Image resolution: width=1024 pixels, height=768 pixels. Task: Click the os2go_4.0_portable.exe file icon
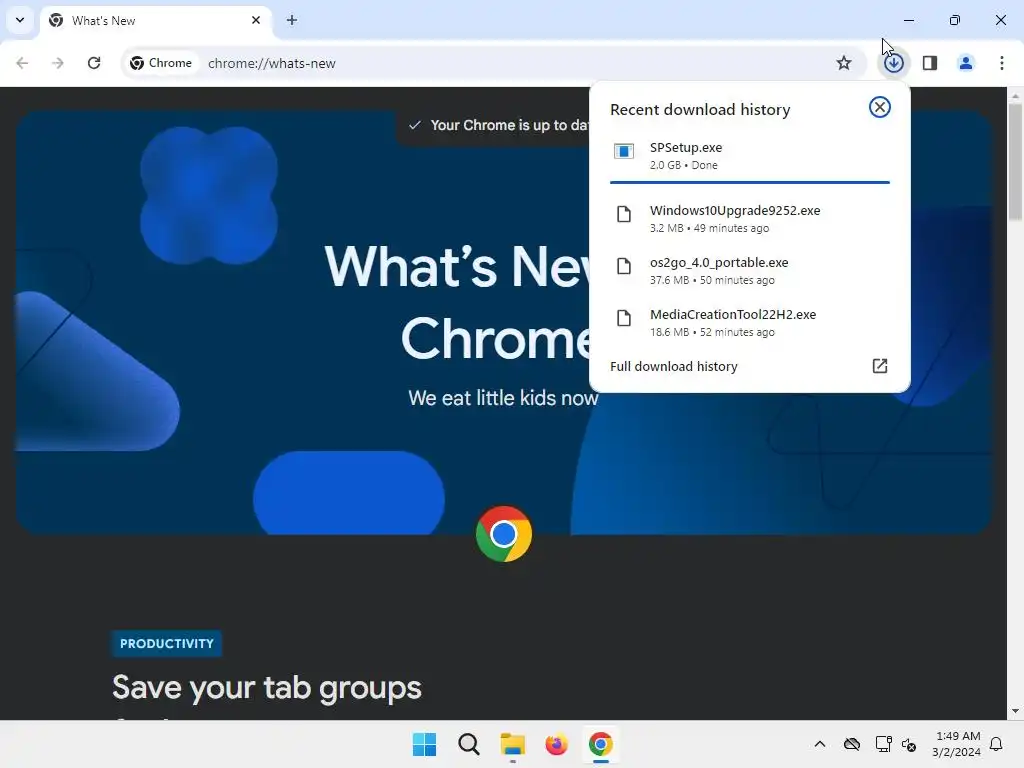(624, 266)
